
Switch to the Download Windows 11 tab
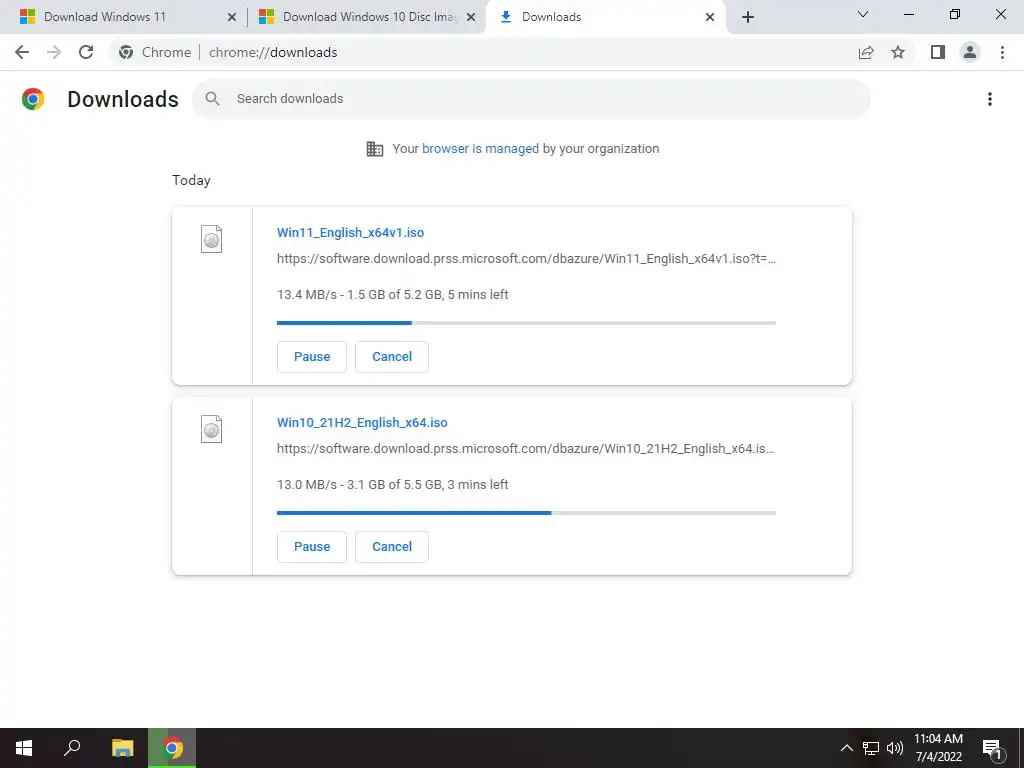tap(127, 17)
